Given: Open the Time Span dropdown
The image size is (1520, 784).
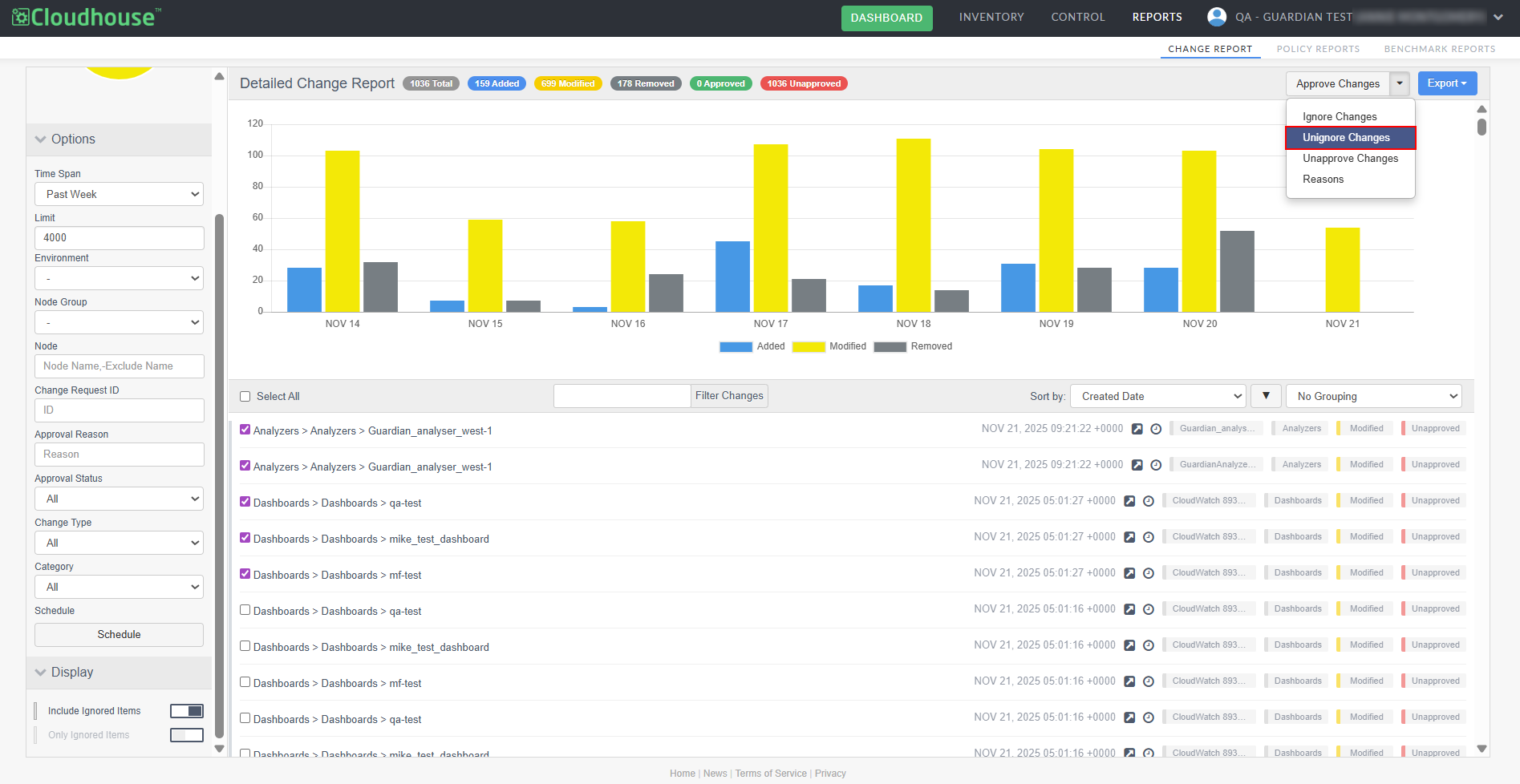Looking at the screenshot, I should coord(119,194).
